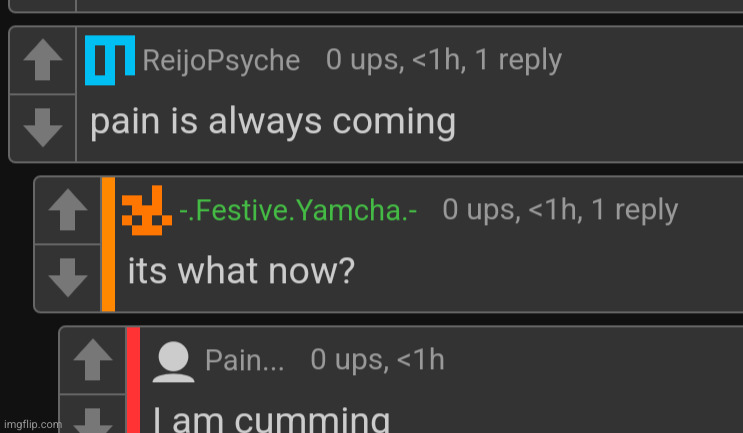Screen dimensions: 743x433
Task: Downvote the -.Festive.Yamcha.- comment
Action: 68,277
